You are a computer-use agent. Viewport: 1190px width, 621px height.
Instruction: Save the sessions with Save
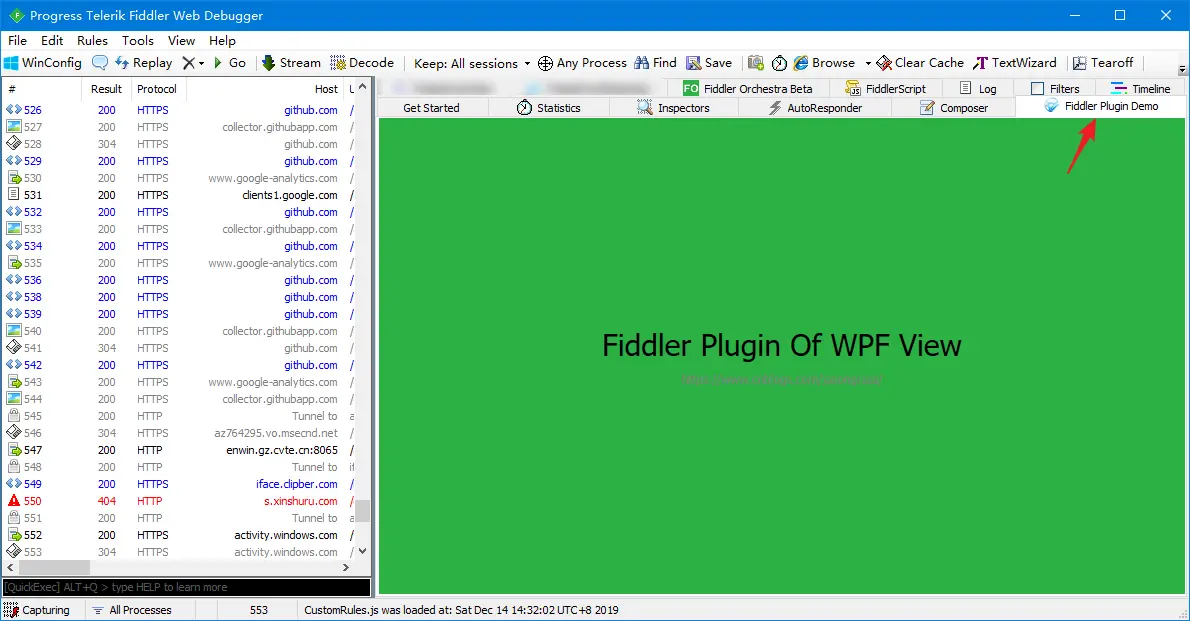tap(709, 63)
